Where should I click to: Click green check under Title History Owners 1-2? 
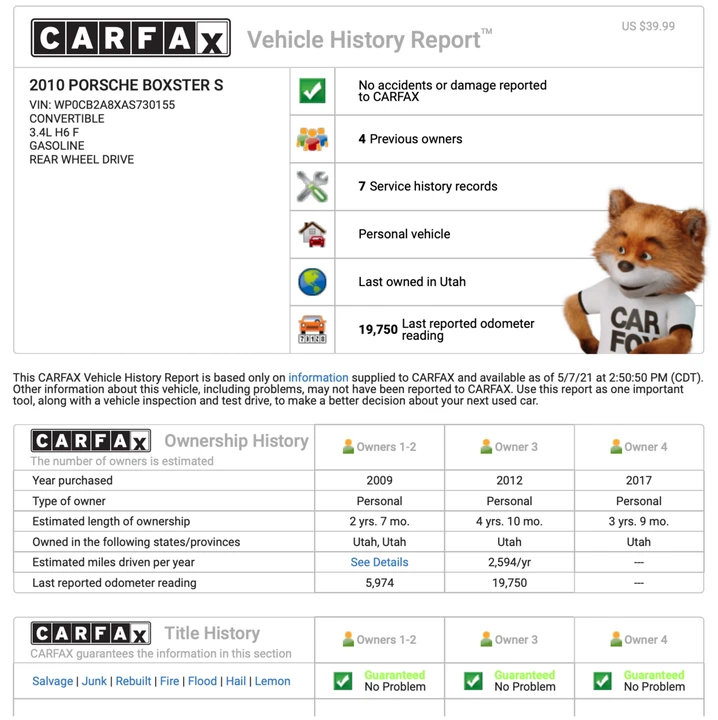coord(343,681)
